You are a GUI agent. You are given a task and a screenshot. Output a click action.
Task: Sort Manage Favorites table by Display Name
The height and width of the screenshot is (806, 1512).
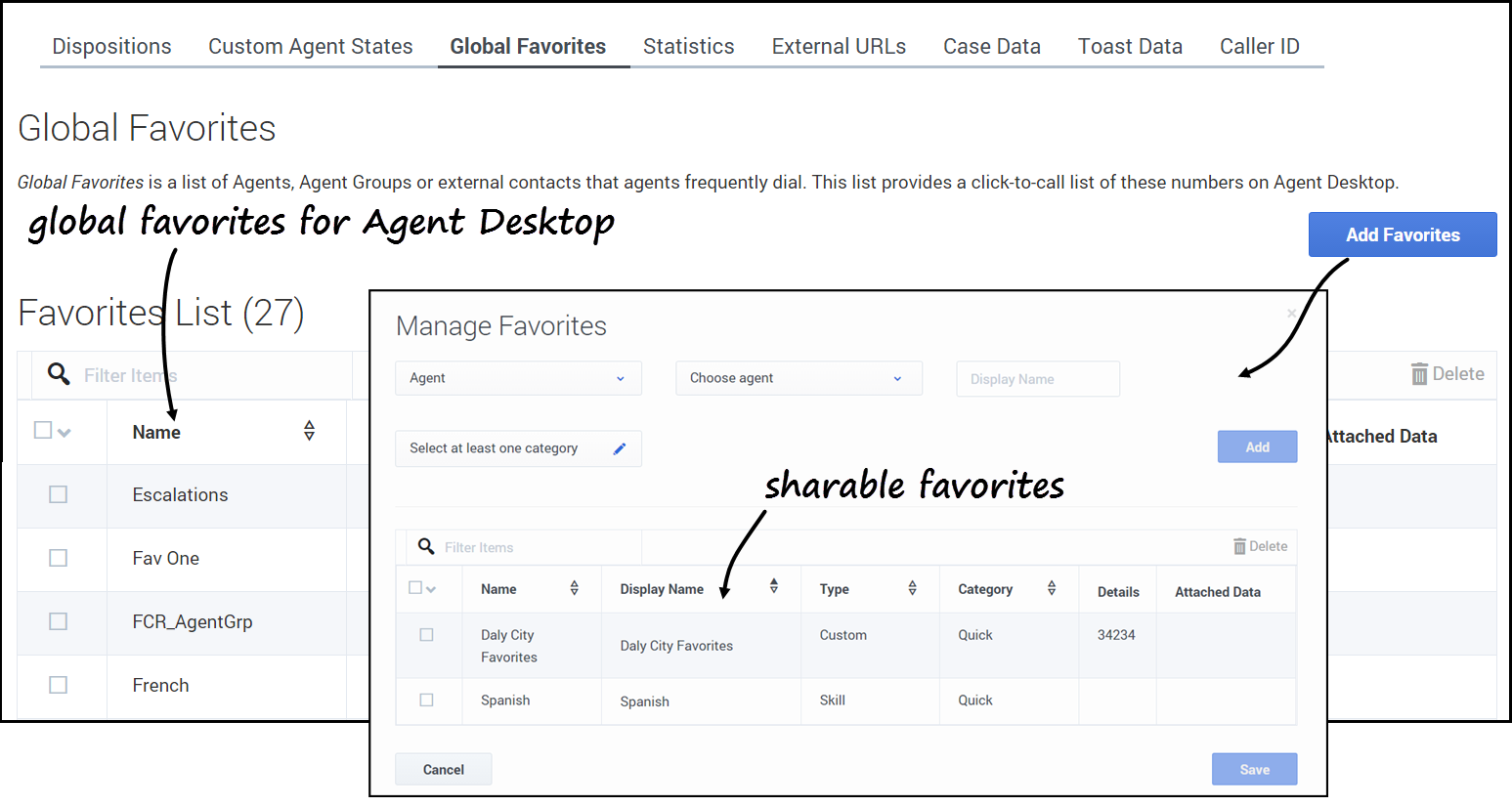(x=773, y=586)
